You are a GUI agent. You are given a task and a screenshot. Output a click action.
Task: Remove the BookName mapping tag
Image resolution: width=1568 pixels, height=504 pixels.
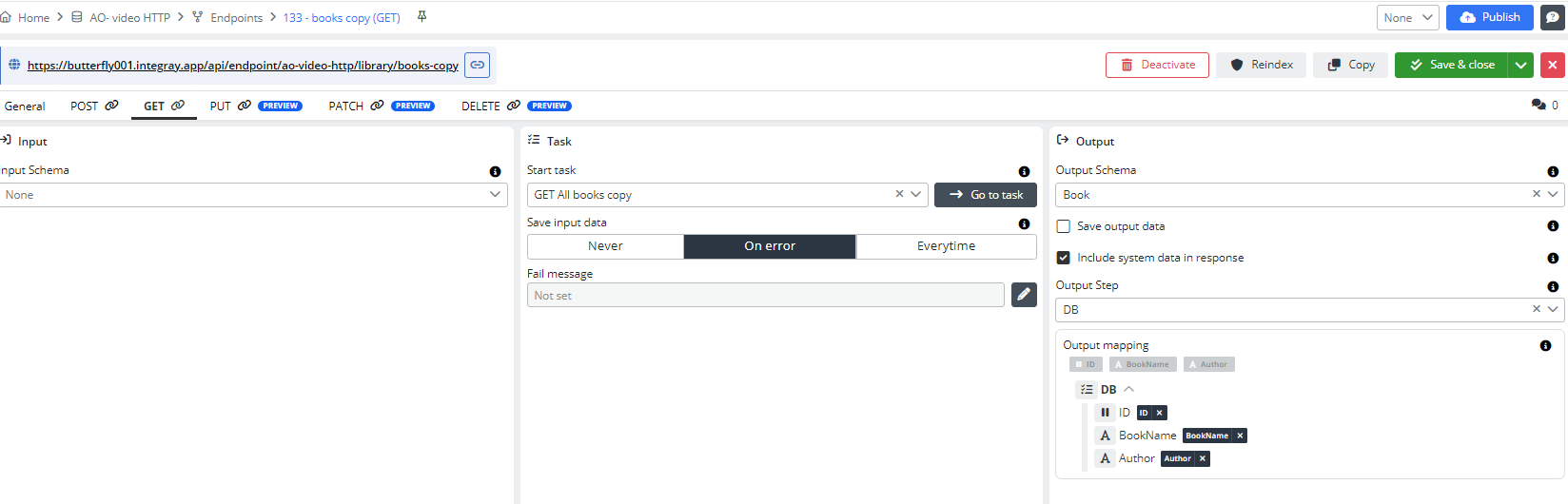(x=1240, y=436)
